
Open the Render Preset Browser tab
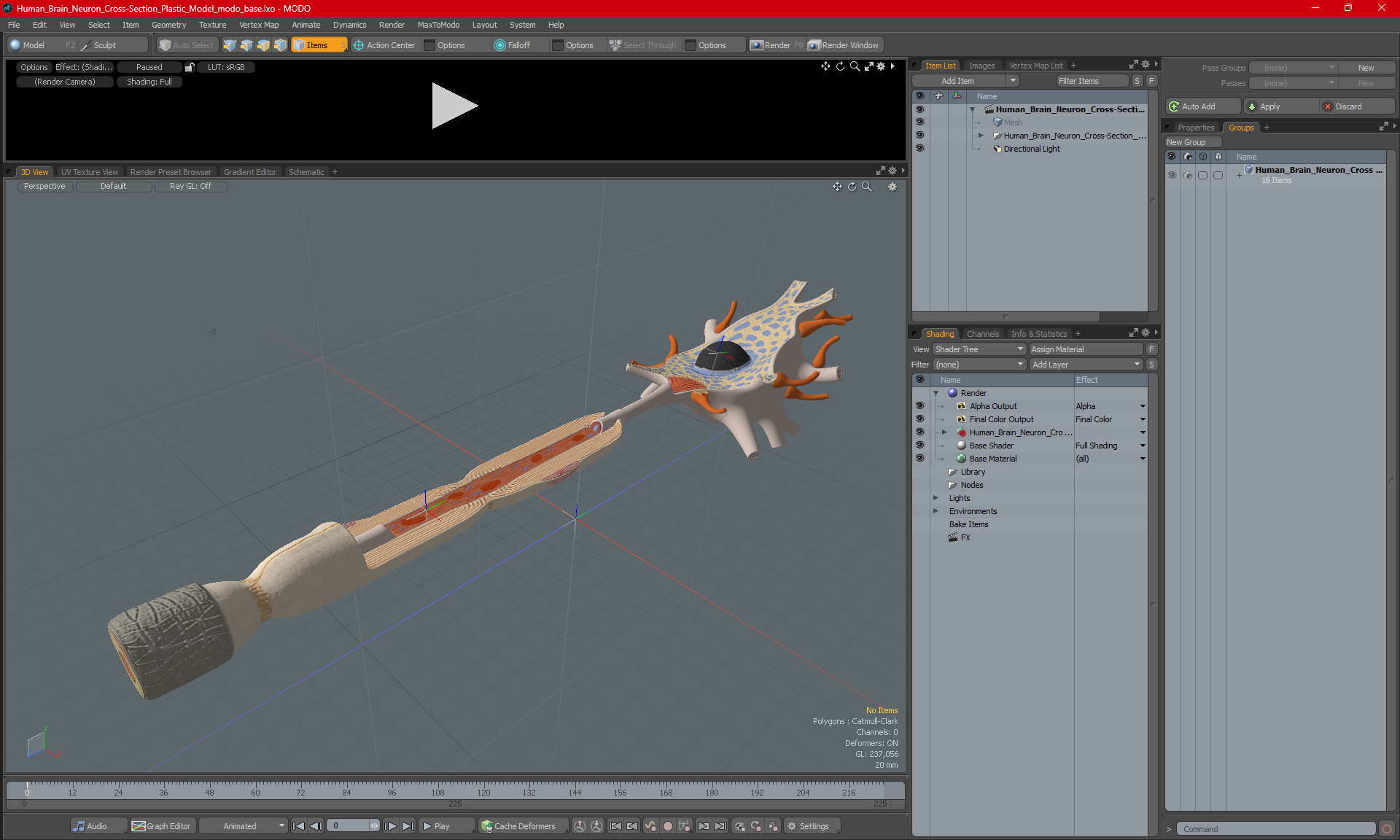pos(171,172)
